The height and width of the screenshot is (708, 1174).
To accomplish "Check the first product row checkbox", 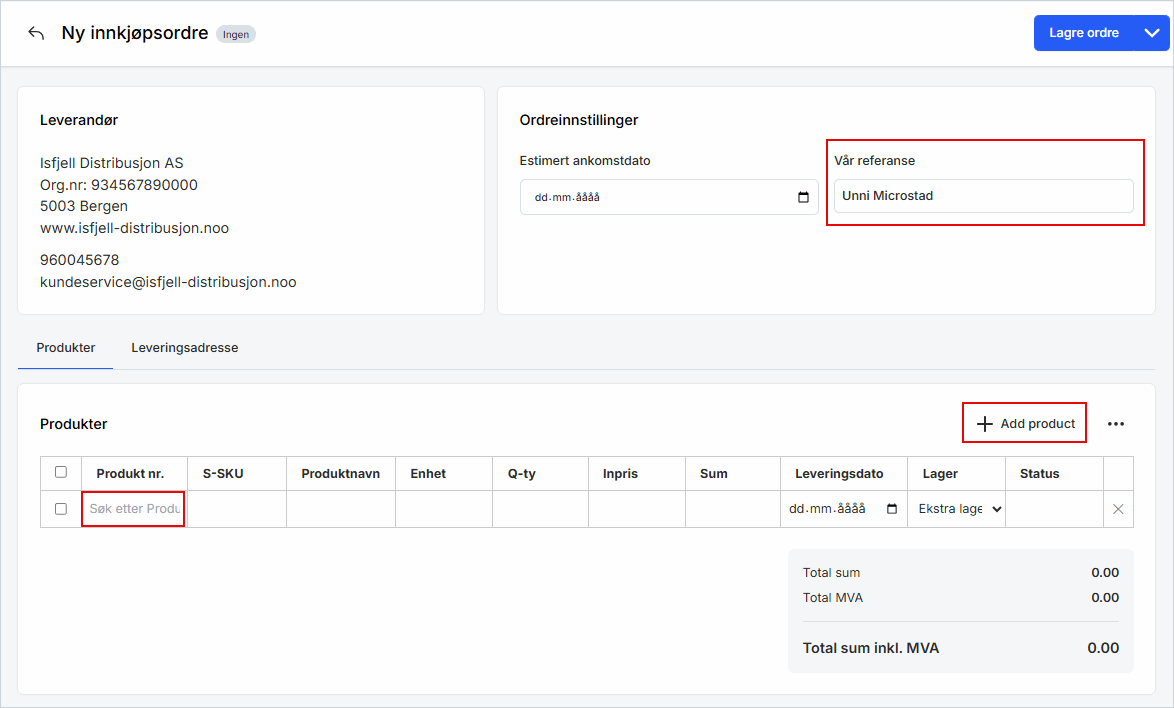I will pos(61,509).
